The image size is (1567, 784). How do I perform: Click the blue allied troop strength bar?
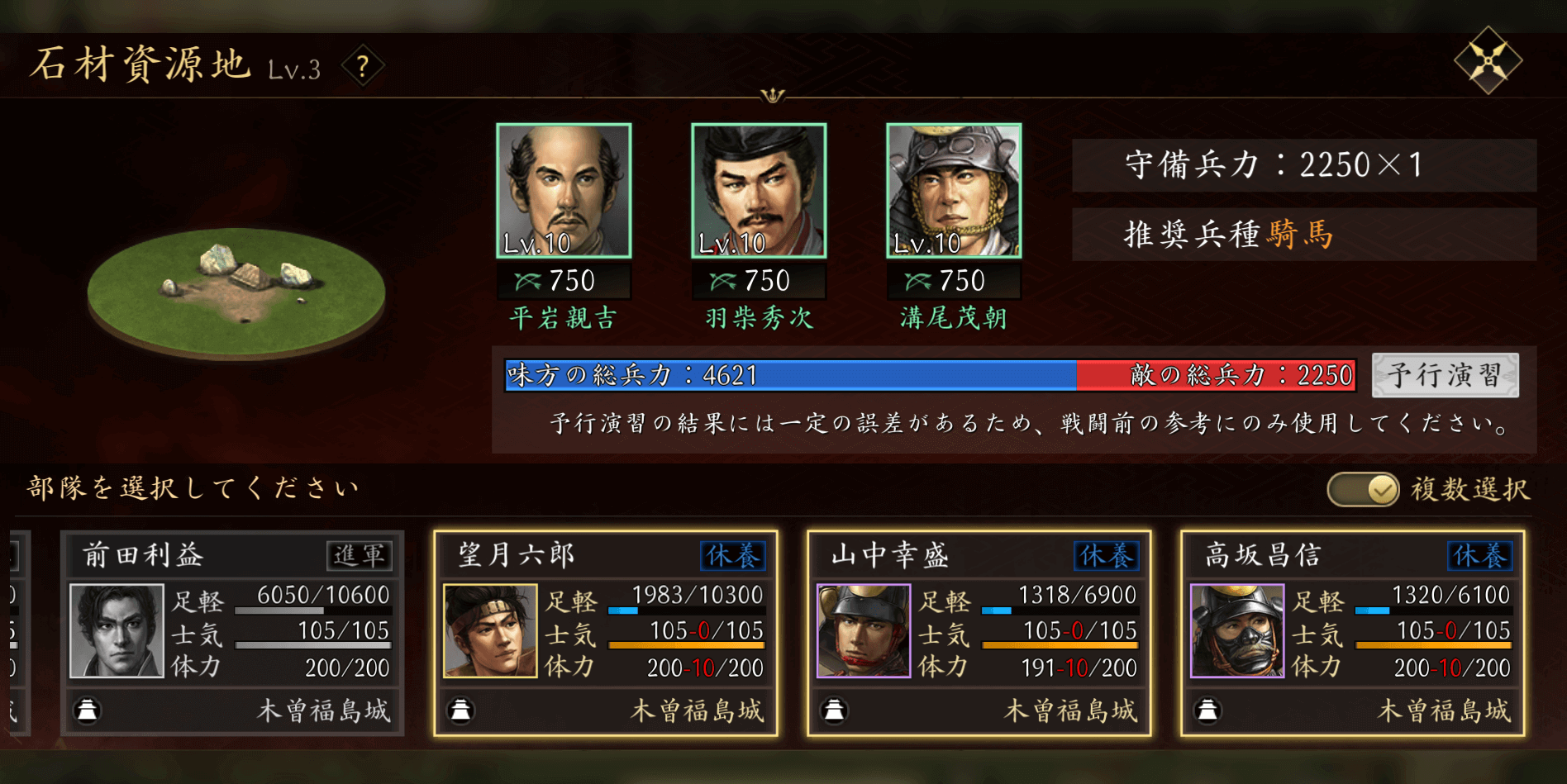tap(791, 375)
